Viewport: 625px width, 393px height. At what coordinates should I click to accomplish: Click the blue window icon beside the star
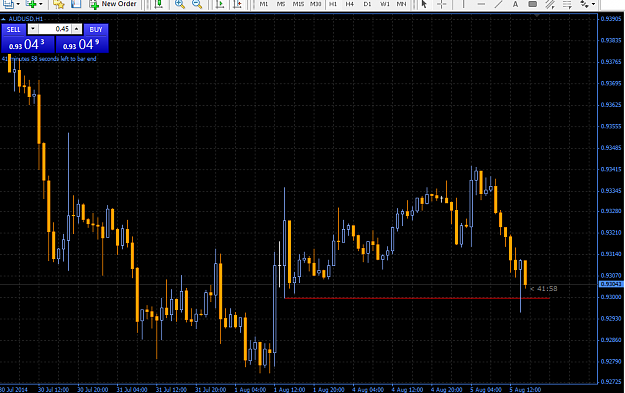point(76,4)
